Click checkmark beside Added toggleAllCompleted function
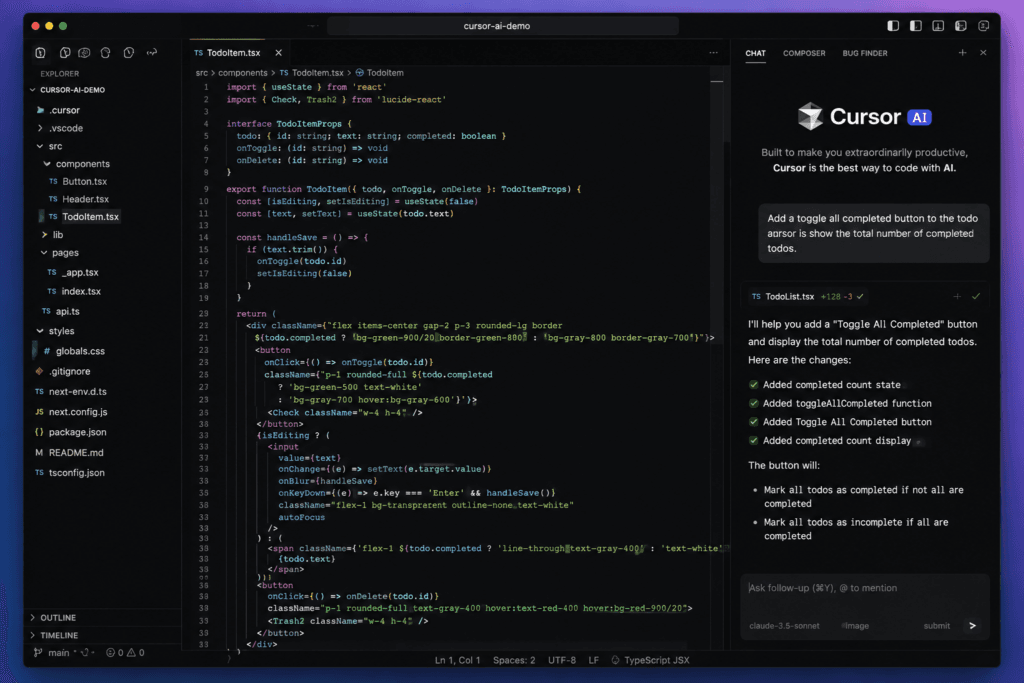1024x683 pixels. (x=754, y=404)
